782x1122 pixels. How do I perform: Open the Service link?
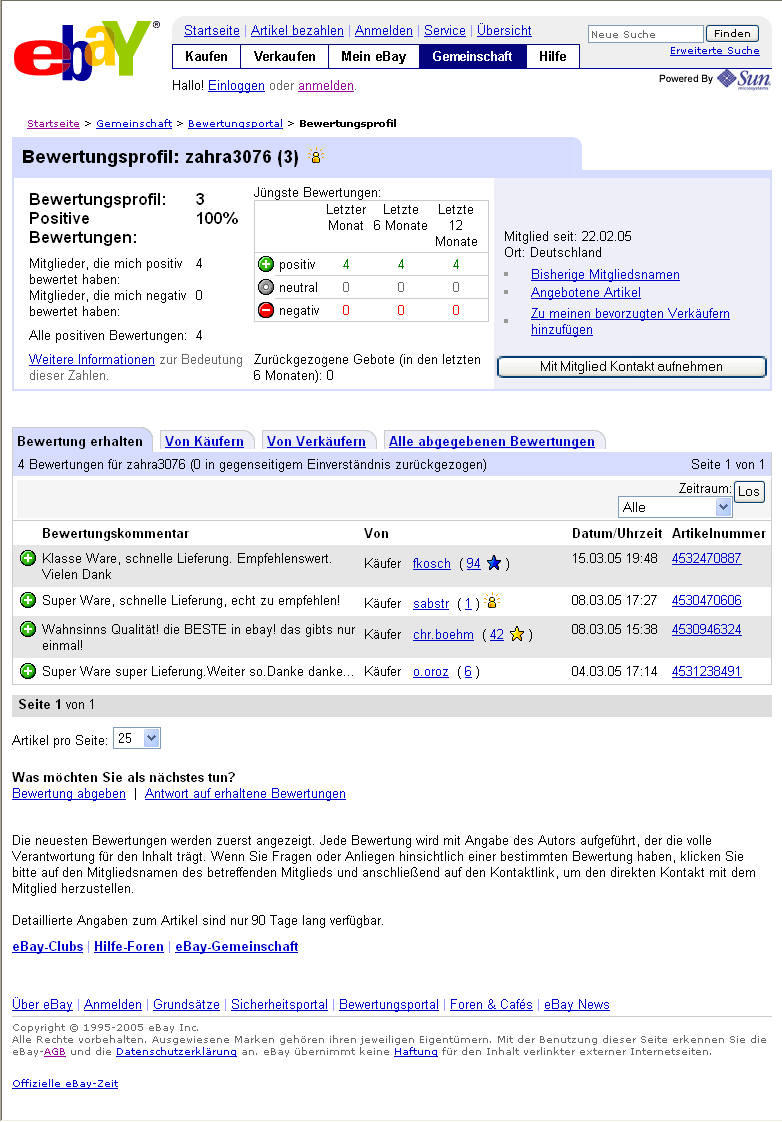[444, 31]
